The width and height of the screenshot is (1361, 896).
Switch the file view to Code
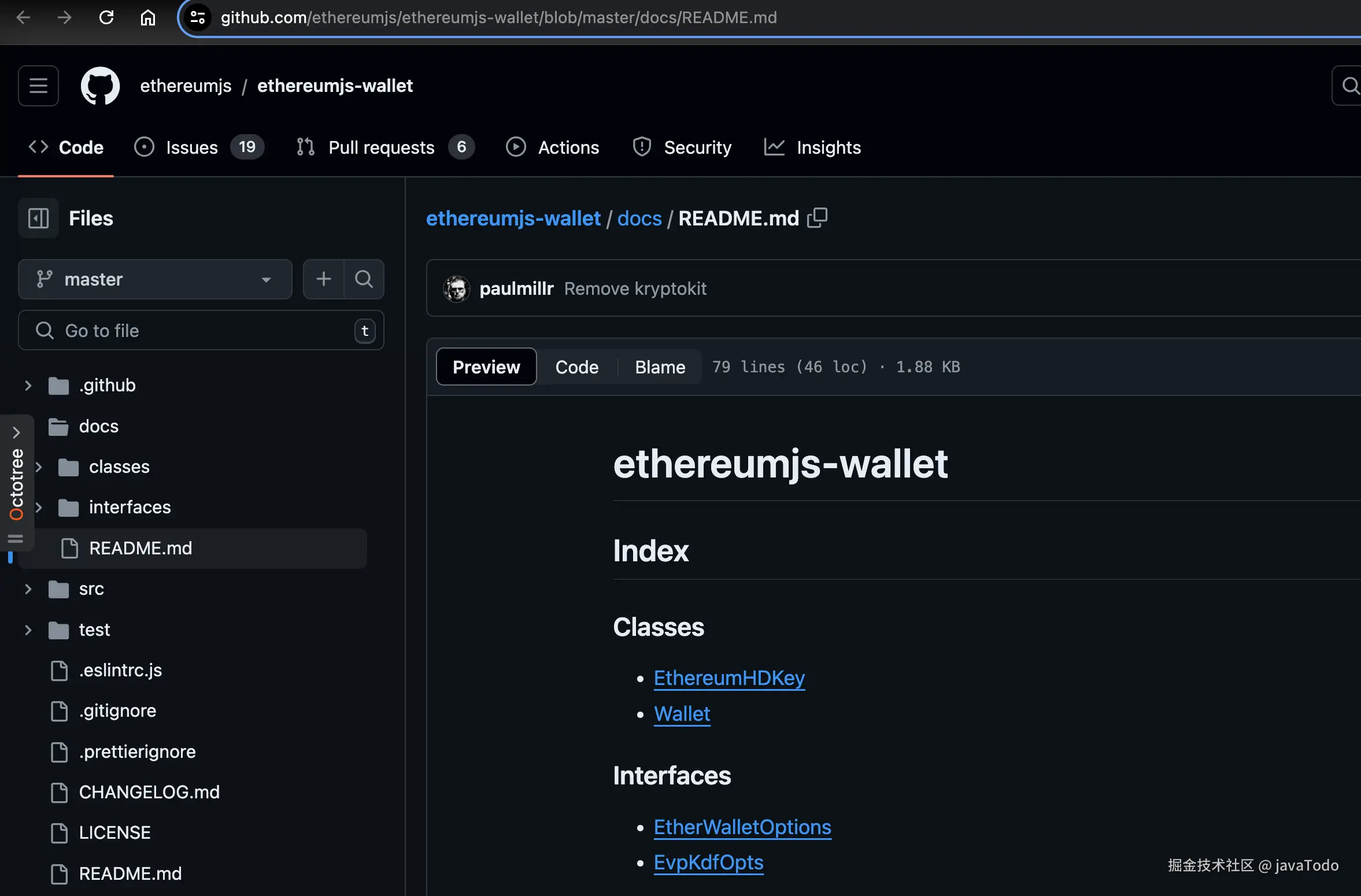(576, 367)
